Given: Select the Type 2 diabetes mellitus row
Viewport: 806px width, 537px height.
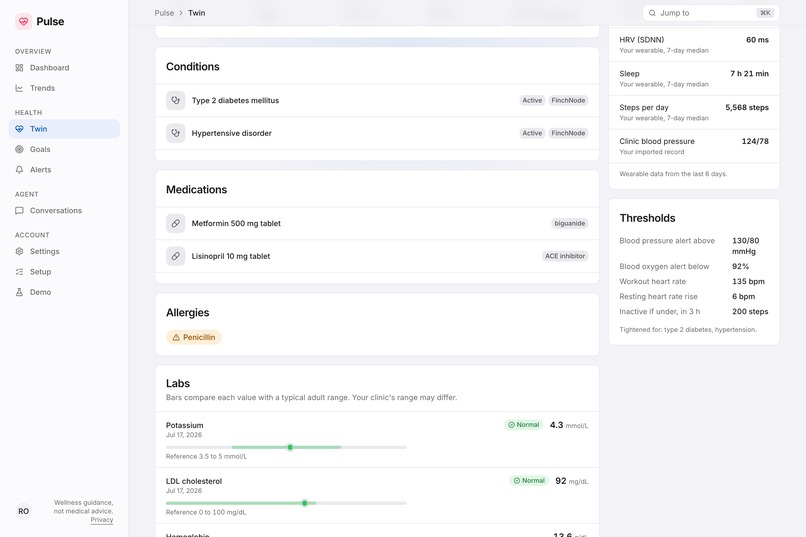Looking at the screenshot, I should (377, 101).
